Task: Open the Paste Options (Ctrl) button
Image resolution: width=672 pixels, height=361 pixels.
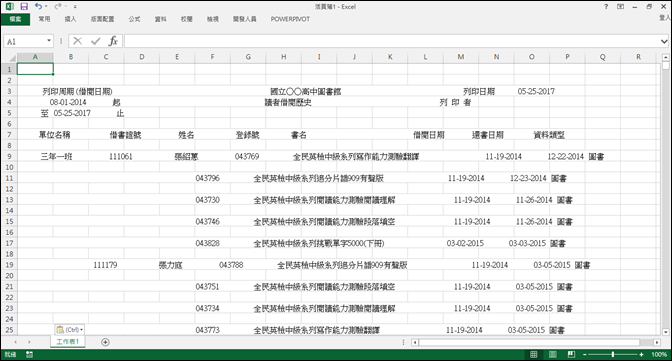Action: tap(69, 329)
